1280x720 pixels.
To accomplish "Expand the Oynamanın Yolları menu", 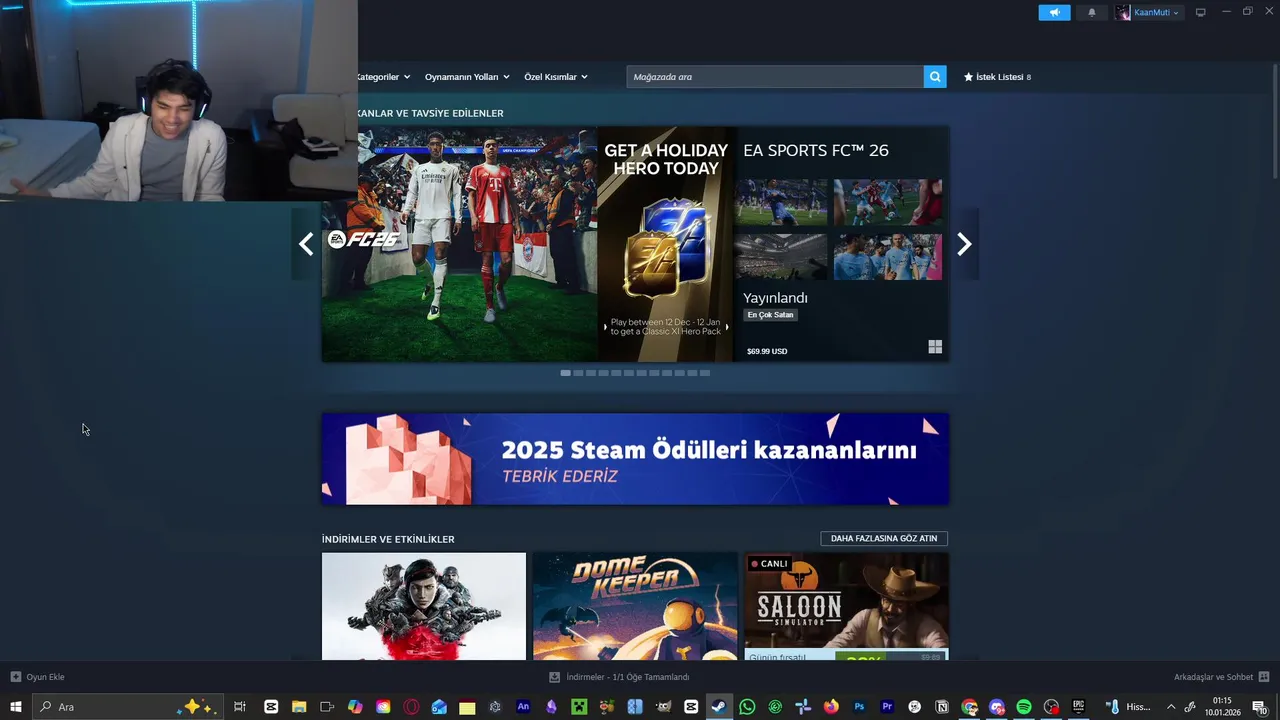I will pos(467,77).
